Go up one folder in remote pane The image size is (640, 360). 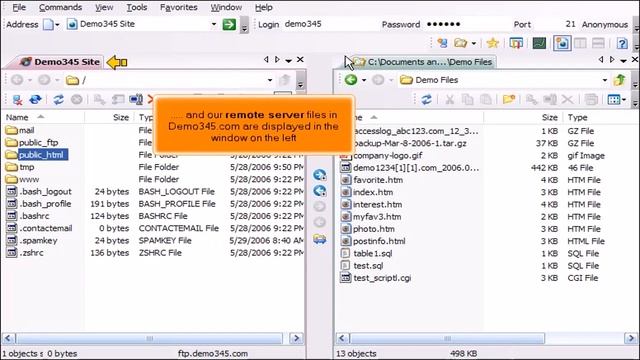click(284, 80)
